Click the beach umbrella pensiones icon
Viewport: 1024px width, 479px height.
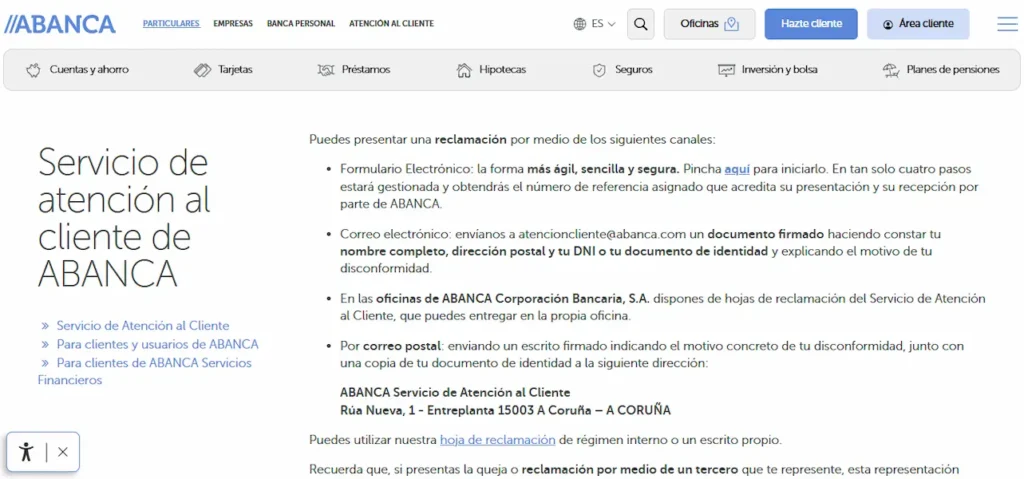click(x=891, y=70)
